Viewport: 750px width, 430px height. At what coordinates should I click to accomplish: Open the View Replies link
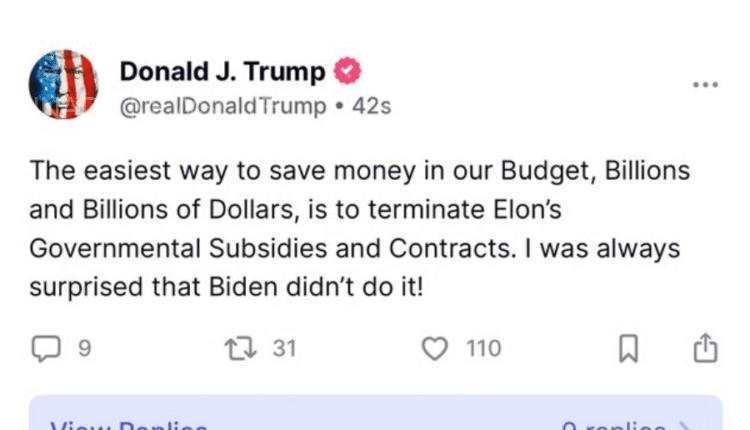[x=130, y=424]
